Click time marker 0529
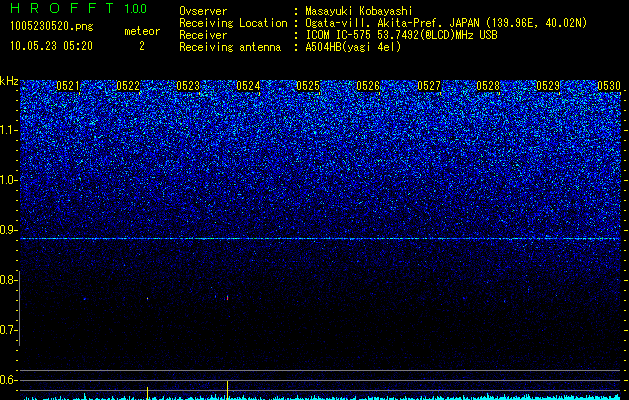 pyautogui.click(x=548, y=86)
